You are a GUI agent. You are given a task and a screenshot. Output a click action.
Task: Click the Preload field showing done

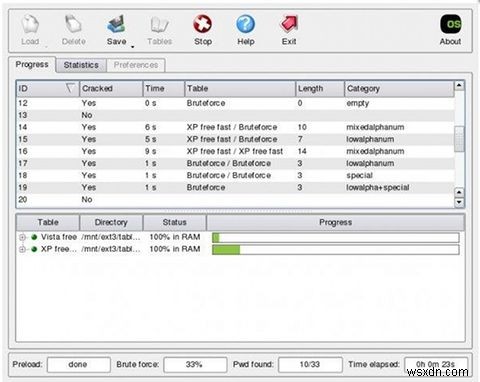coord(79,365)
